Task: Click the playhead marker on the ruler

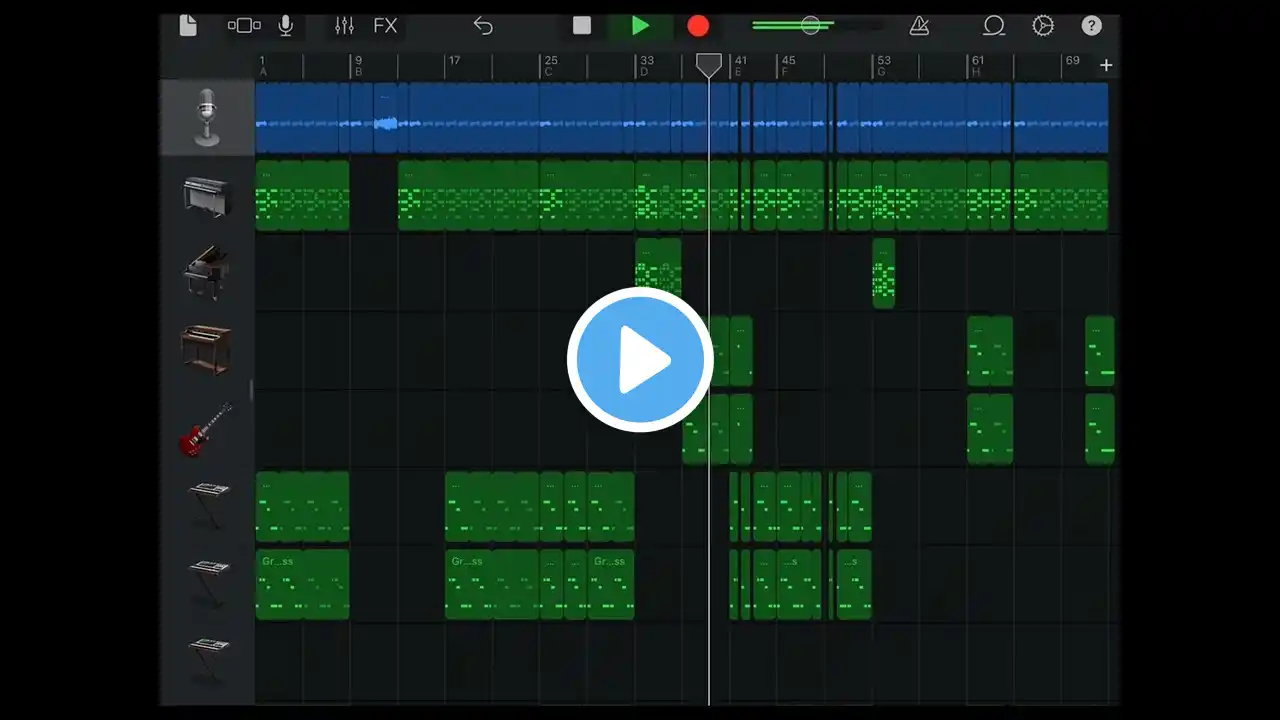Action: coord(709,66)
